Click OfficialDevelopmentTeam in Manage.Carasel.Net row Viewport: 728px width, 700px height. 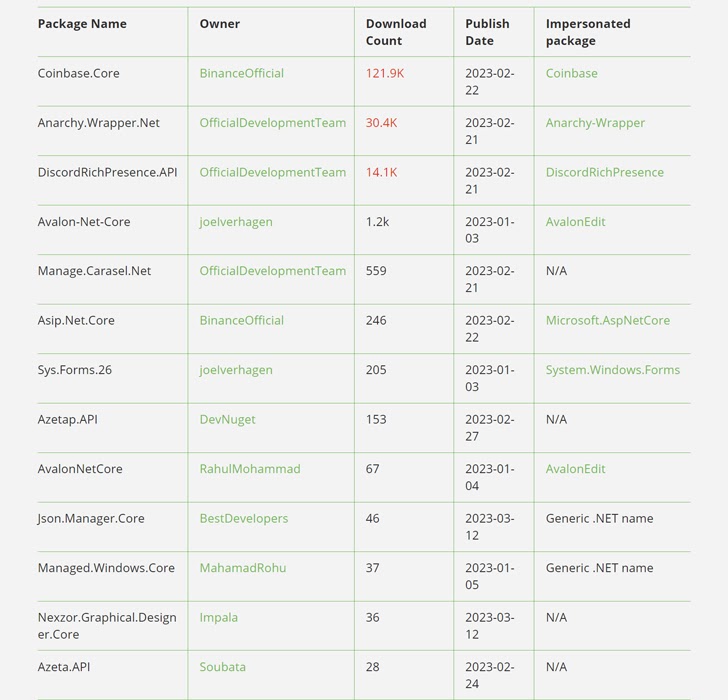pos(272,271)
